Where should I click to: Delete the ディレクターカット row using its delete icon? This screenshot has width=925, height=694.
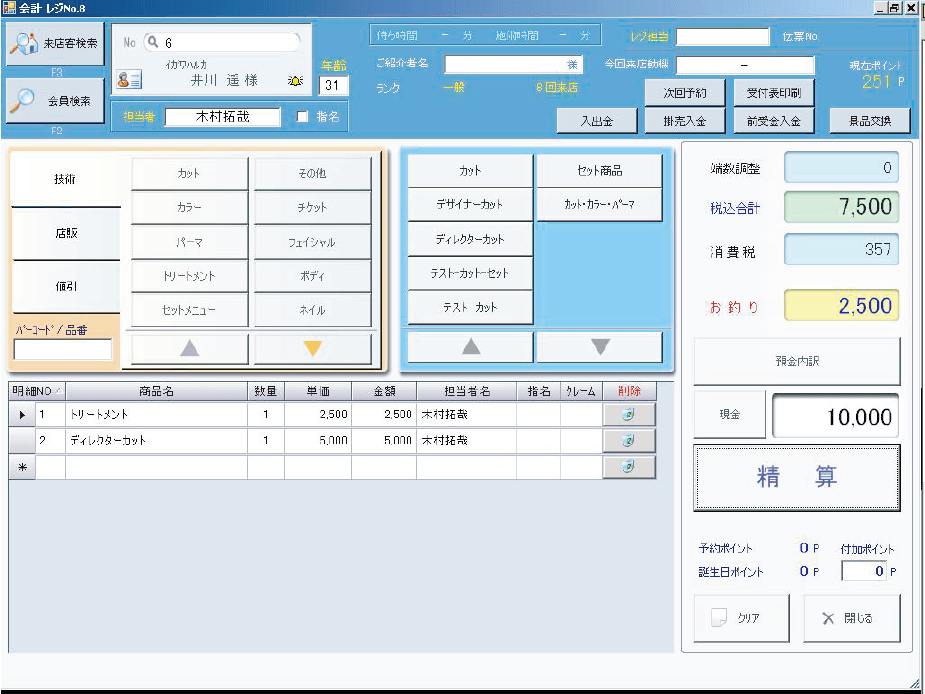coord(629,440)
